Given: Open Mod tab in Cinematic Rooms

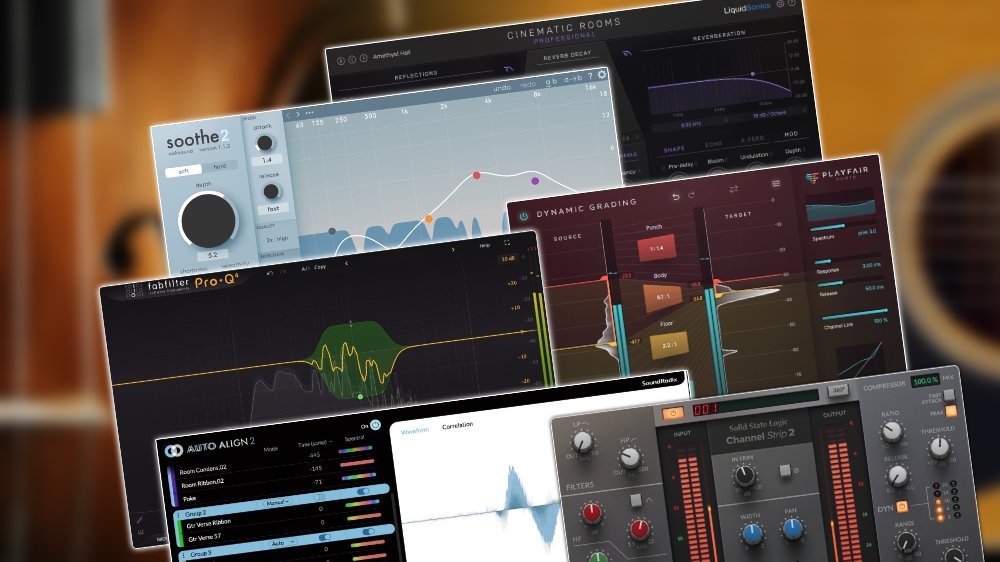Looking at the screenshot, I should pyautogui.click(x=791, y=134).
